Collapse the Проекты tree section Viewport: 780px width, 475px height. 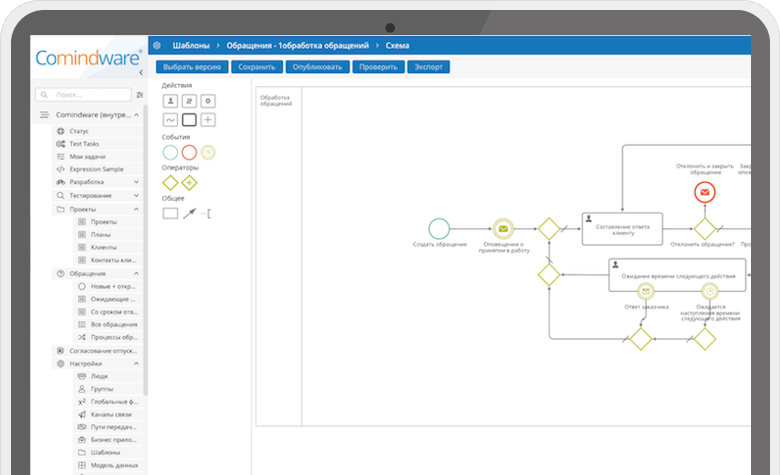136,209
